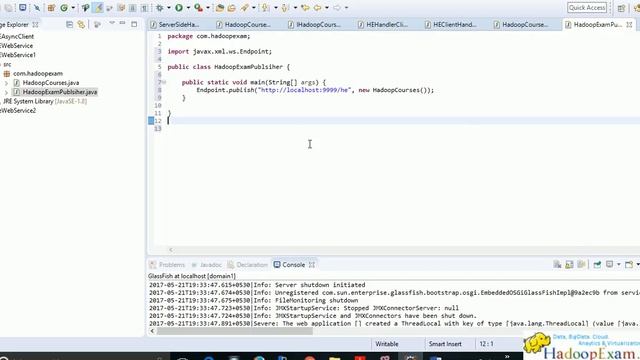Switch to HEClientHand... editor tab
The image size is (640, 360).
pyautogui.click(x=451, y=24)
